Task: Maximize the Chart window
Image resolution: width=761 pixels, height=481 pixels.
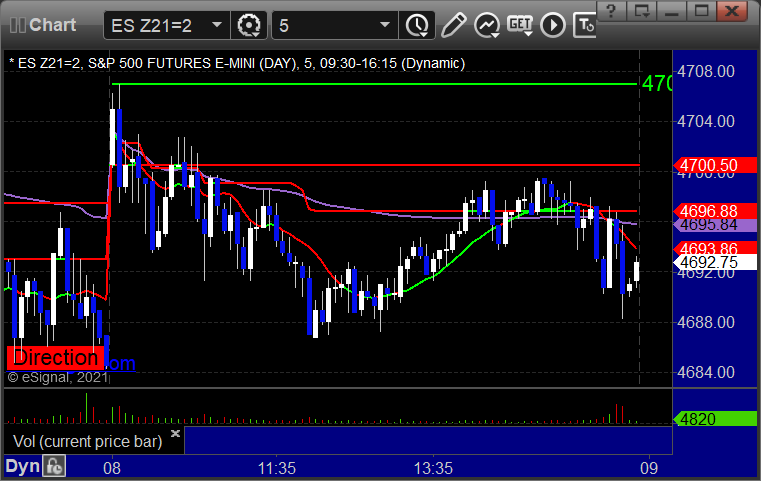Action: pyautogui.click(x=701, y=11)
